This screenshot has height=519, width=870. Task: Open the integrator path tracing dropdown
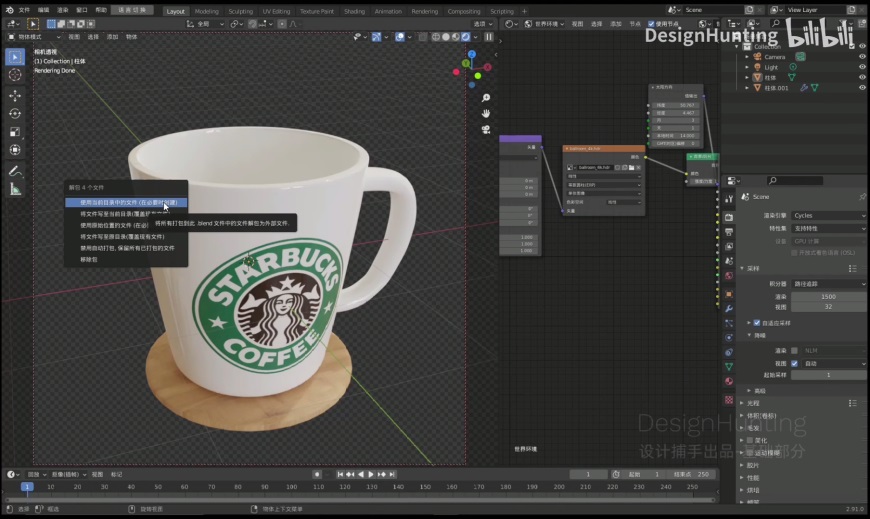pyautogui.click(x=828, y=284)
